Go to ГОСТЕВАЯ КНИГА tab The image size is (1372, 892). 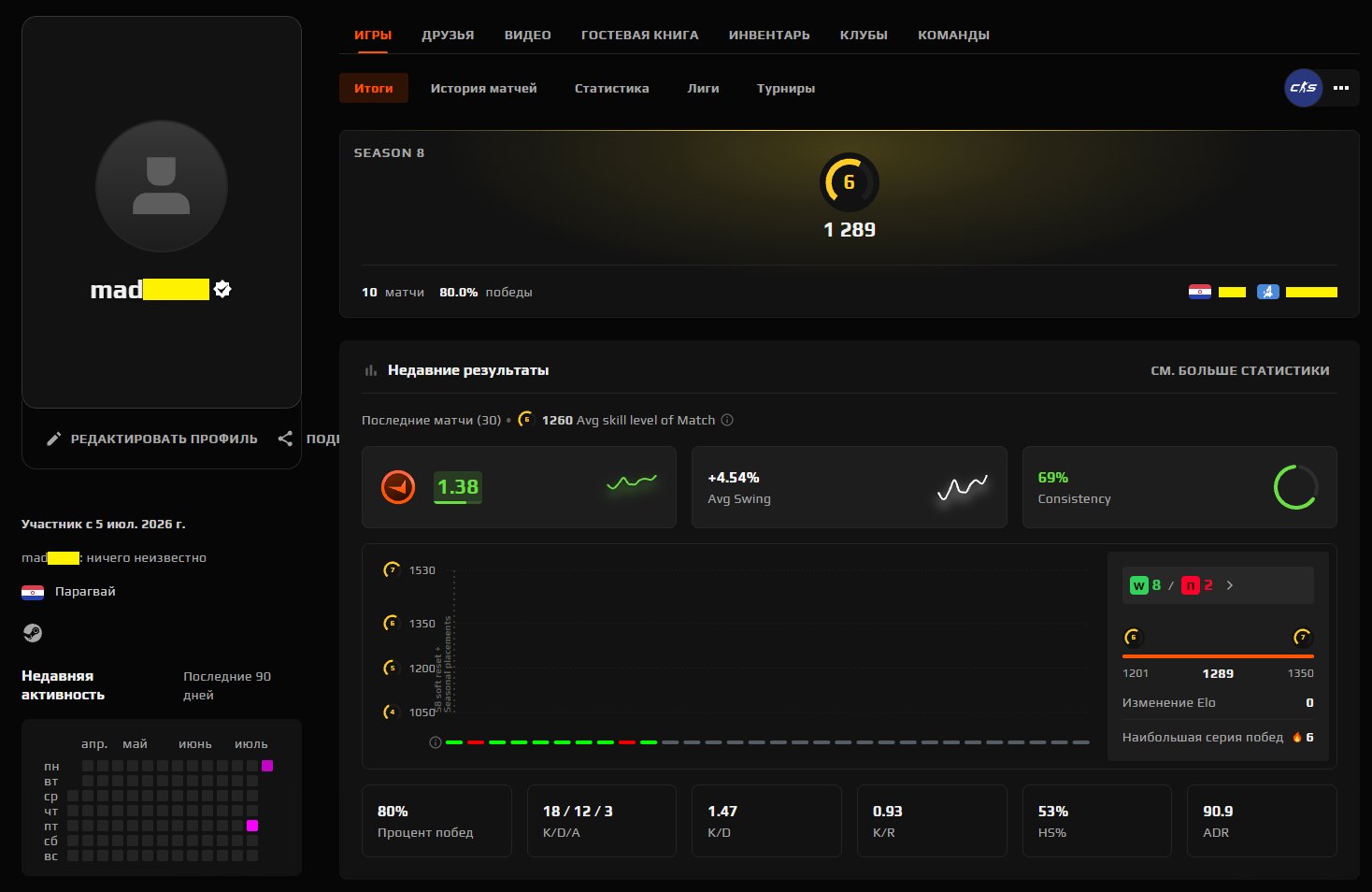click(639, 35)
